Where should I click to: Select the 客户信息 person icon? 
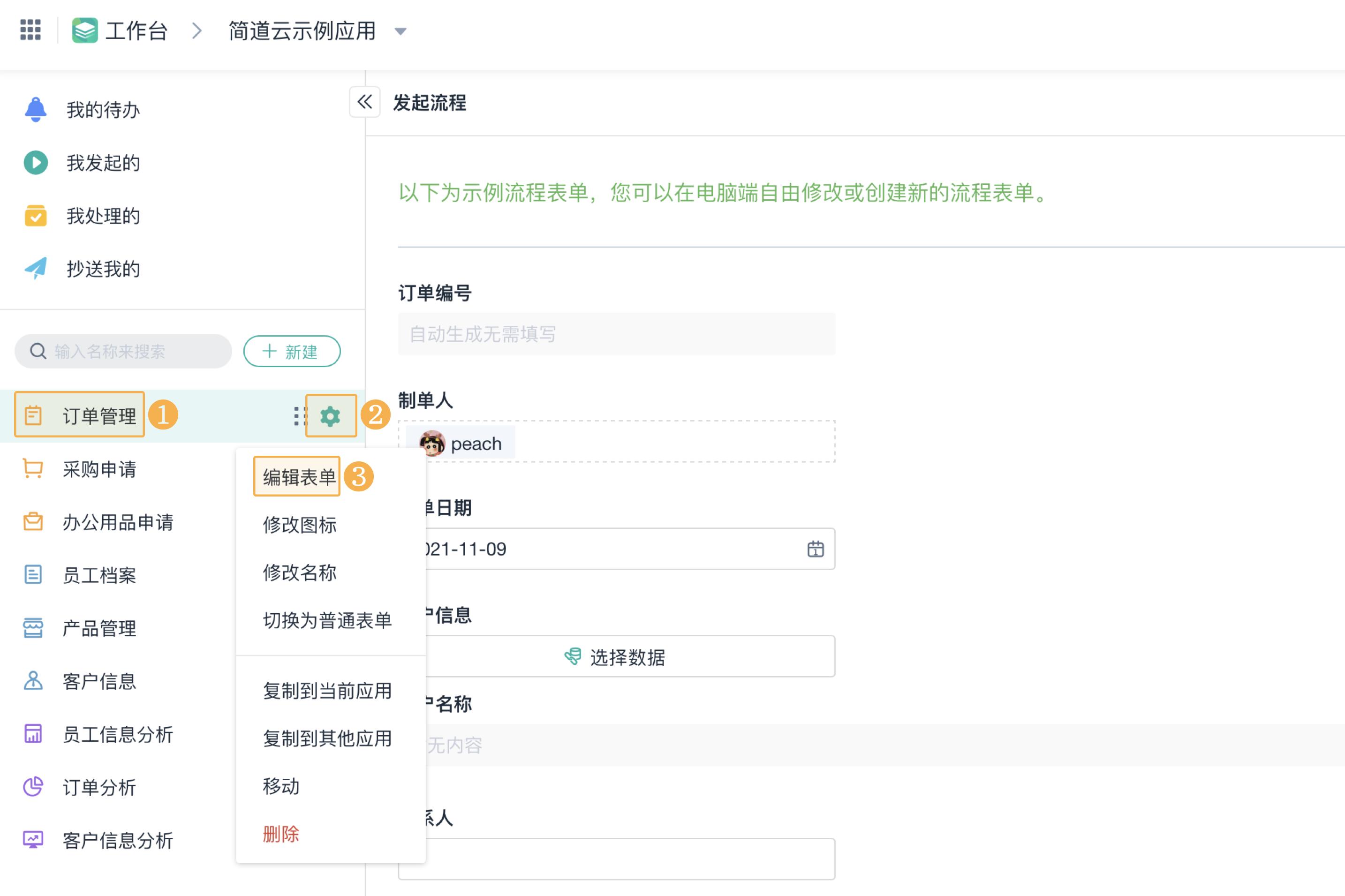pyautogui.click(x=32, y=681)
